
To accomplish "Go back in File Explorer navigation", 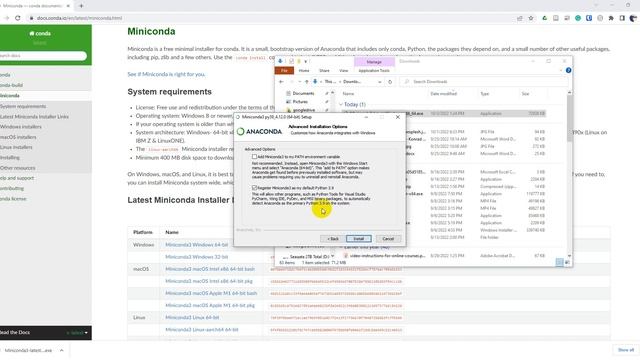I will (281, 82).
